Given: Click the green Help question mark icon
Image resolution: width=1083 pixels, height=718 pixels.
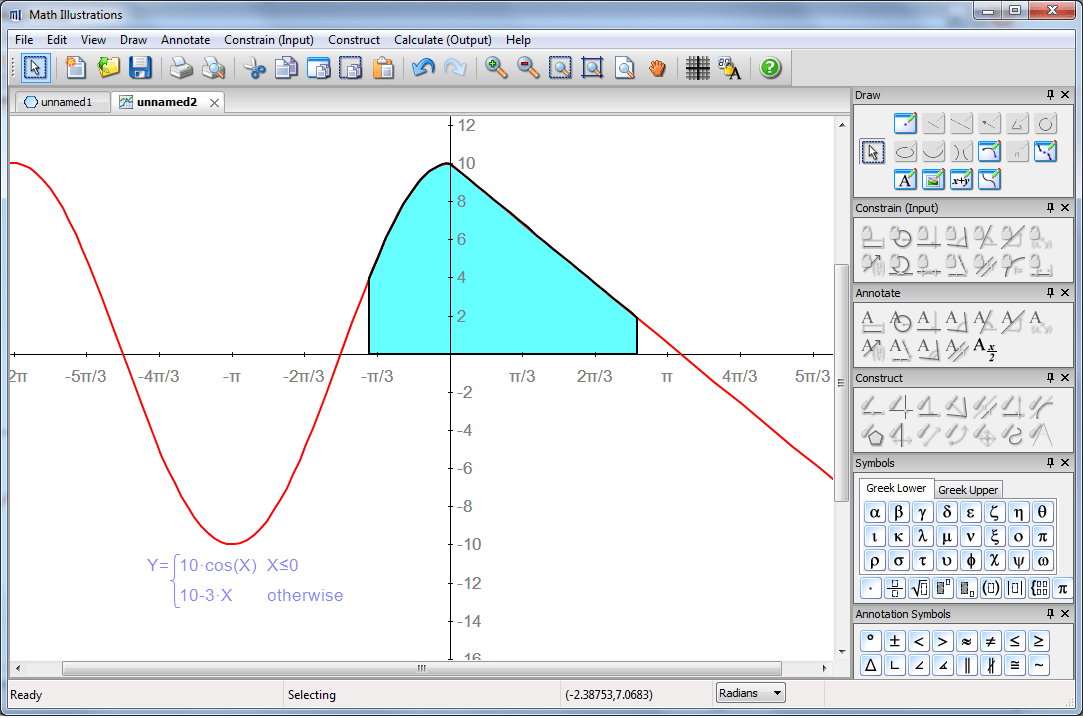Looking at the screenshot, I should [x=770, y=68].
